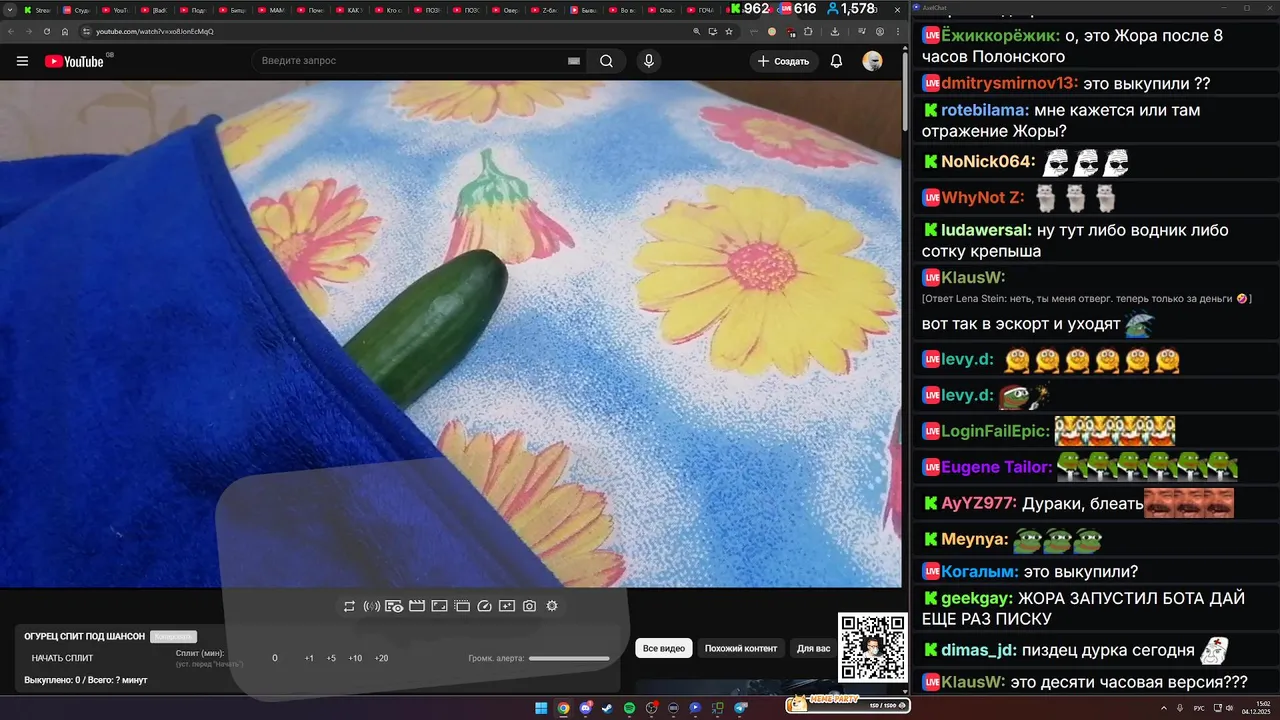Click the QR code image
1280x720 pixels.
click(x=873, y=647)
